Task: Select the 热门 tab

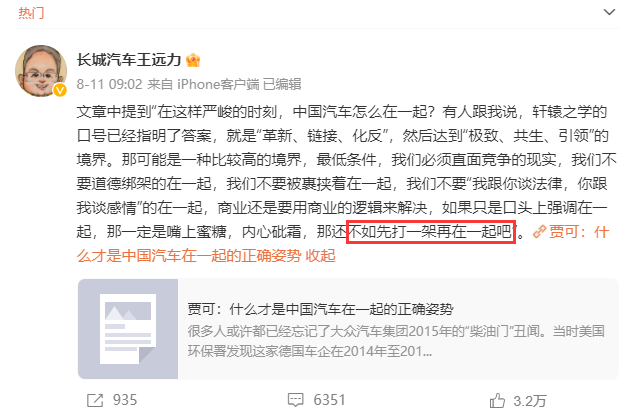Action: point(31,13)
